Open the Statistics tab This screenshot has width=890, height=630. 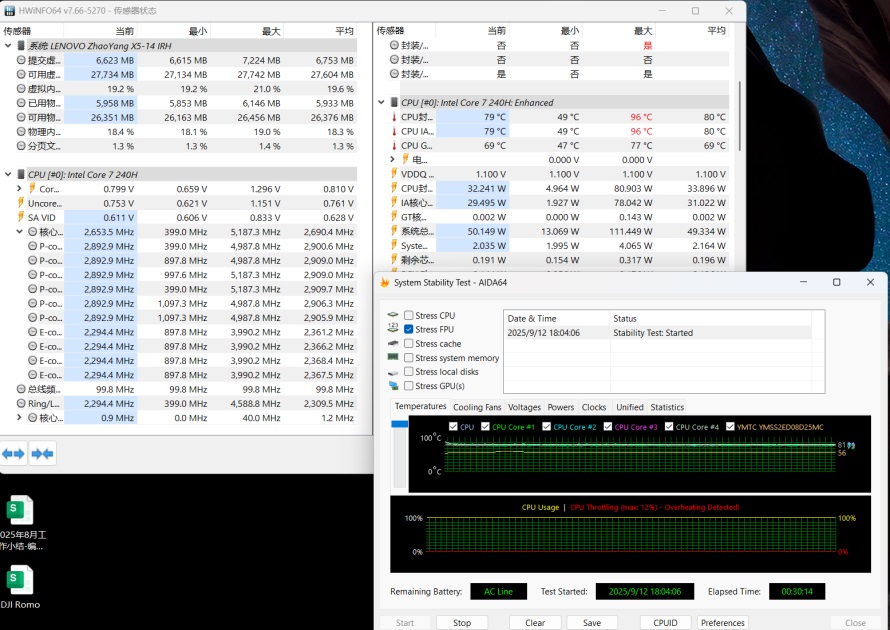(667, 407)
